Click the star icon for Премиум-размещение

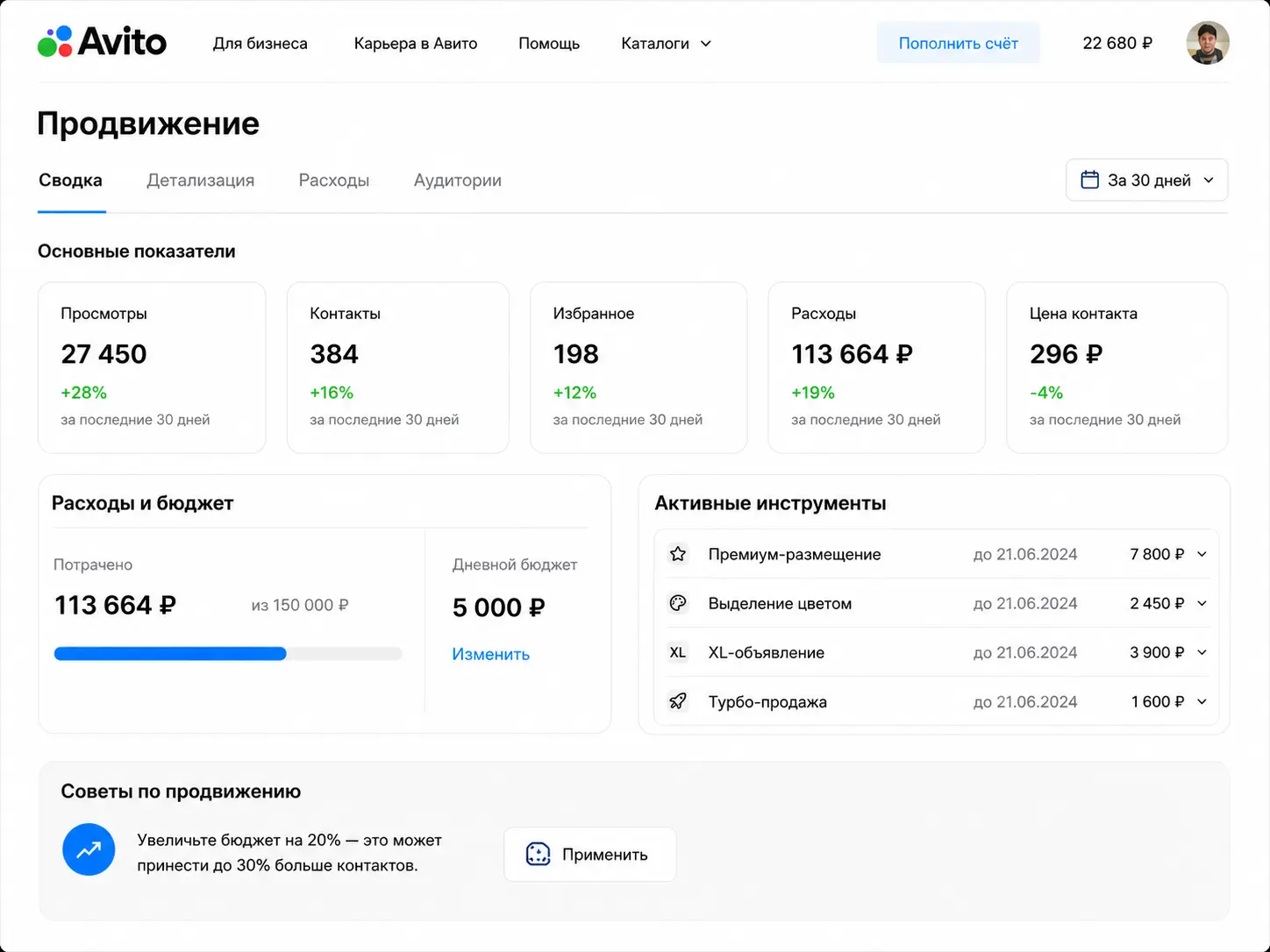[678, 554]
